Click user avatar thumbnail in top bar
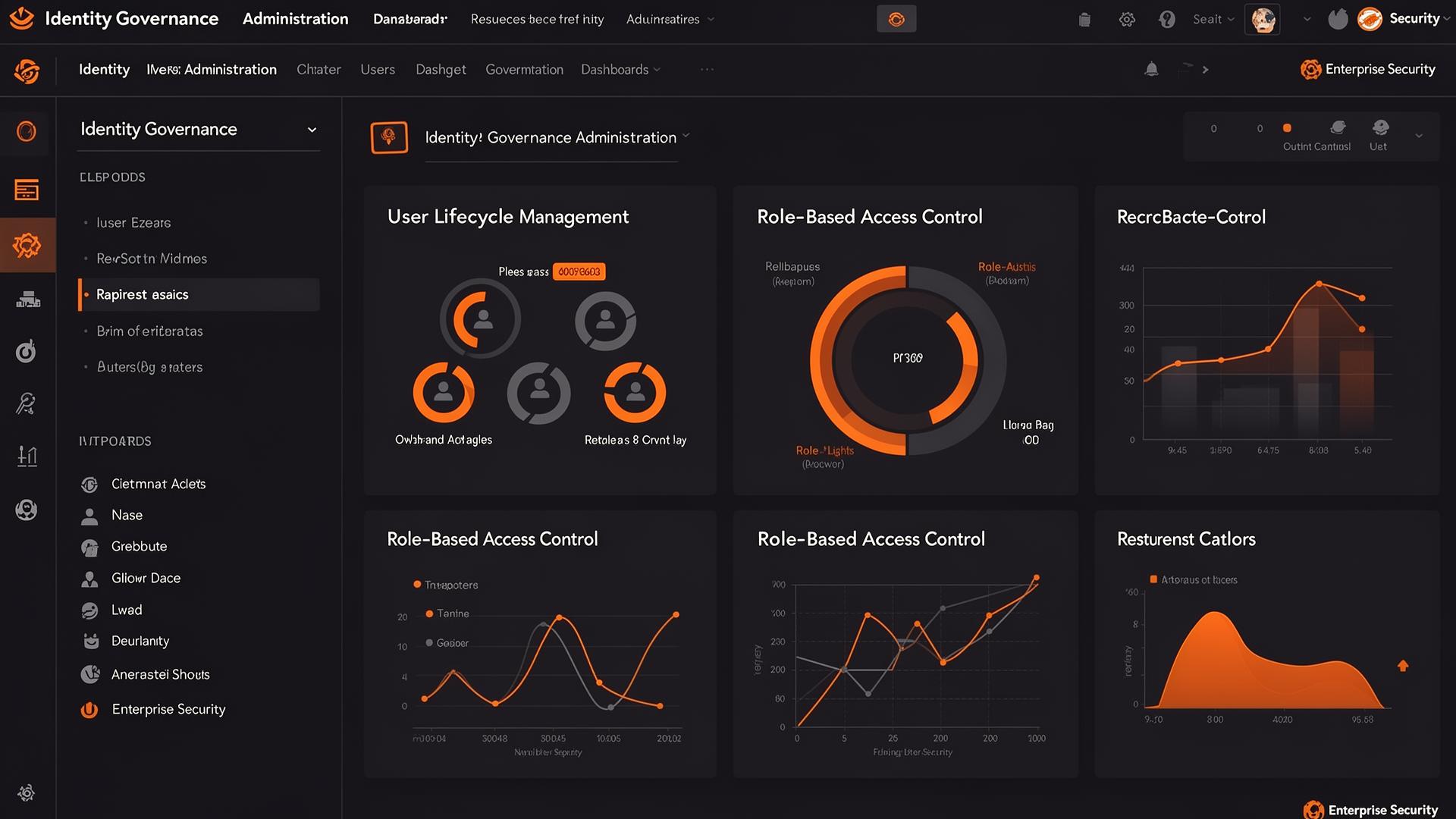 click(x=1263, y=20)
